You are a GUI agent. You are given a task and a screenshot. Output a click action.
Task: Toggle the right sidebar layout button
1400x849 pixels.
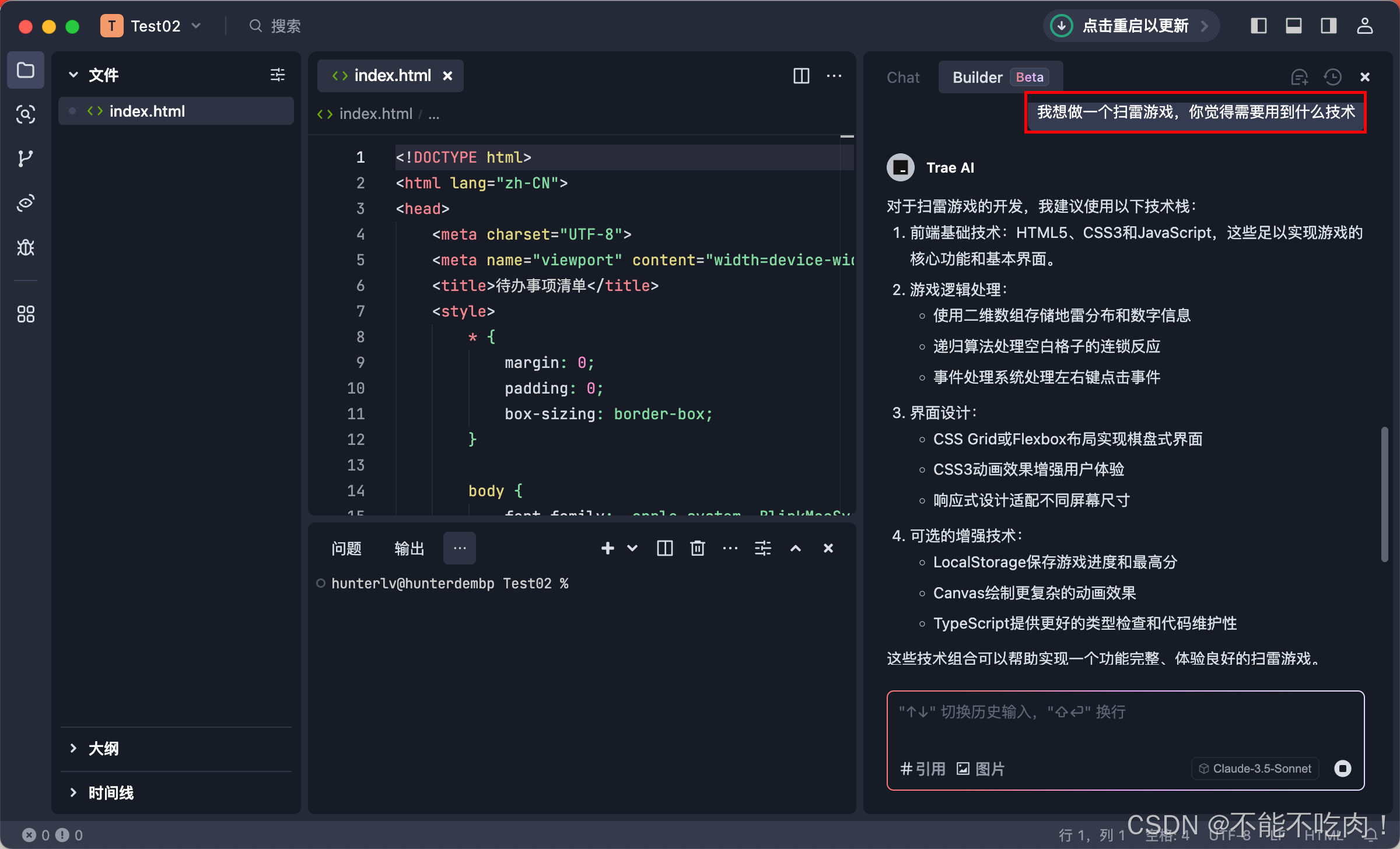[1328, 26]
